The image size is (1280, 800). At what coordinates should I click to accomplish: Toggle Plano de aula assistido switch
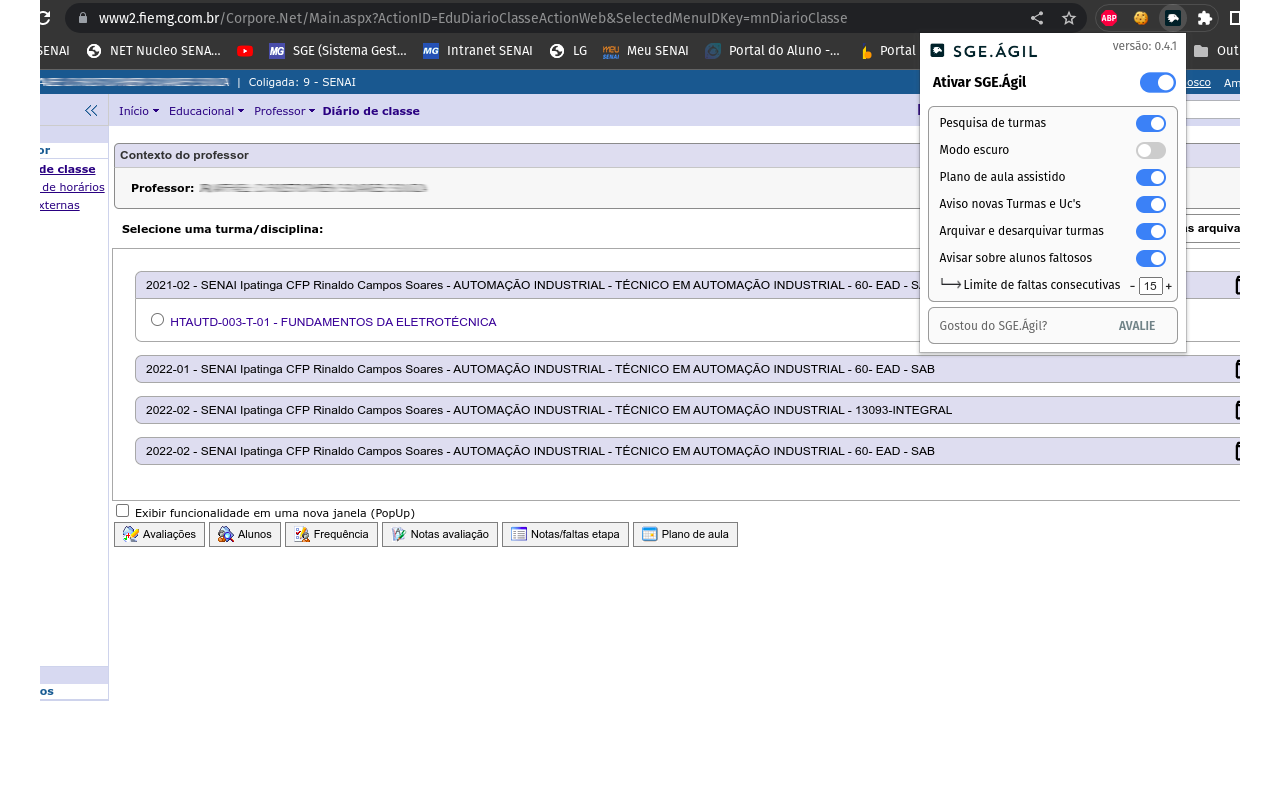(x=1151, y=177)
